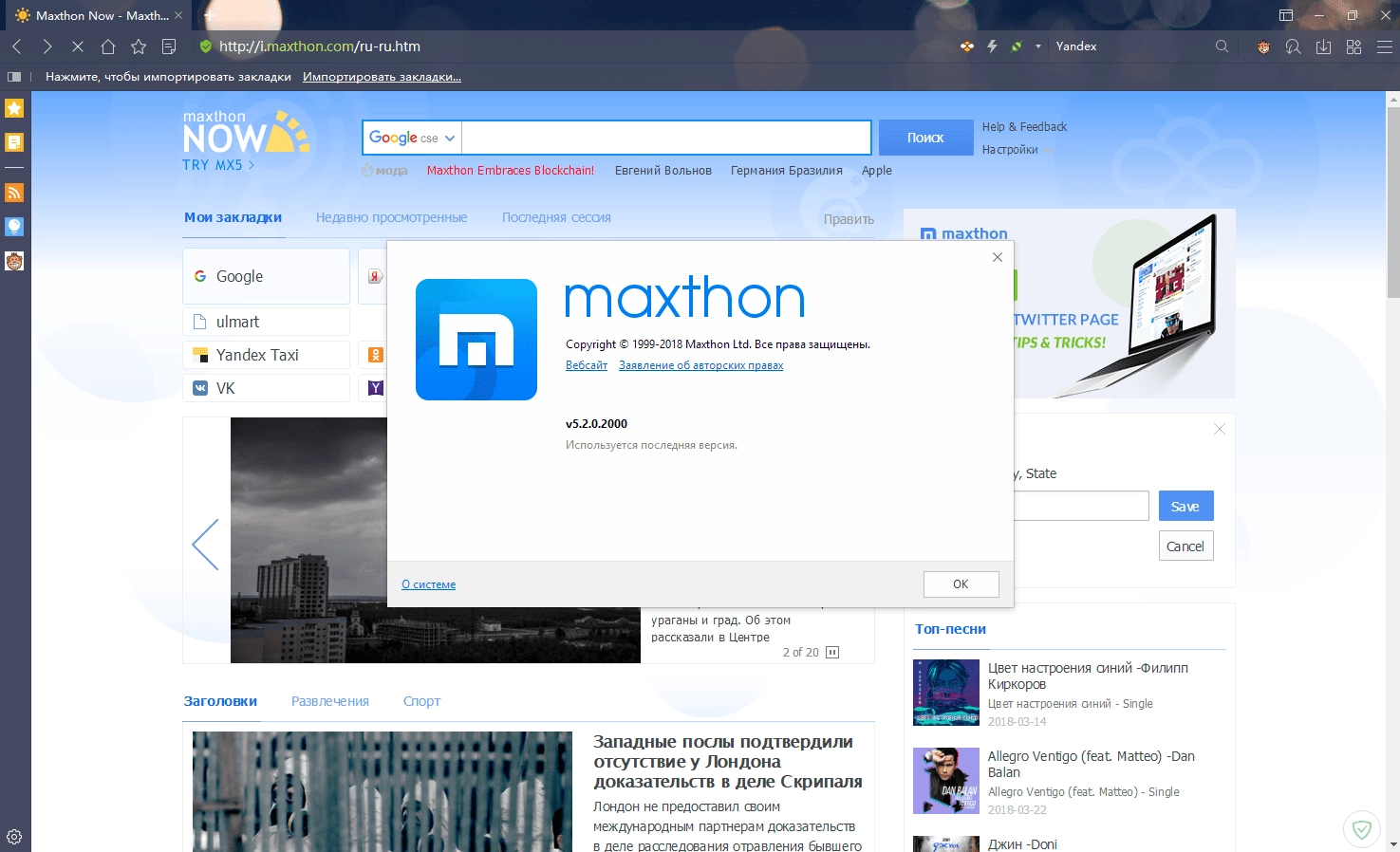Viewport: 1400px width, 852px height.
Task: Switch to the Недавно просмотренные tab
Action: click(x=391, y=217)
